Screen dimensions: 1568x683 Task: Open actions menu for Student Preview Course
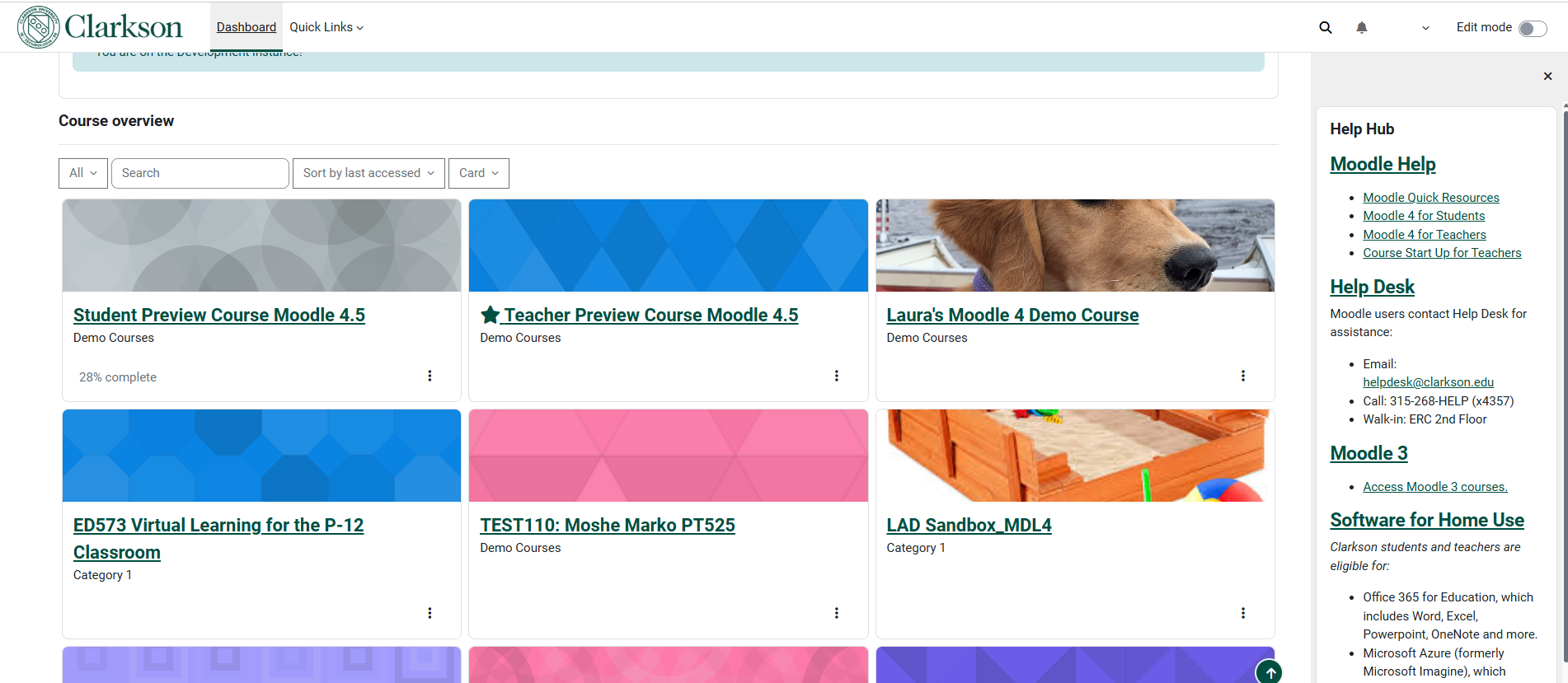pyautogui.click(x=430, y=376)
